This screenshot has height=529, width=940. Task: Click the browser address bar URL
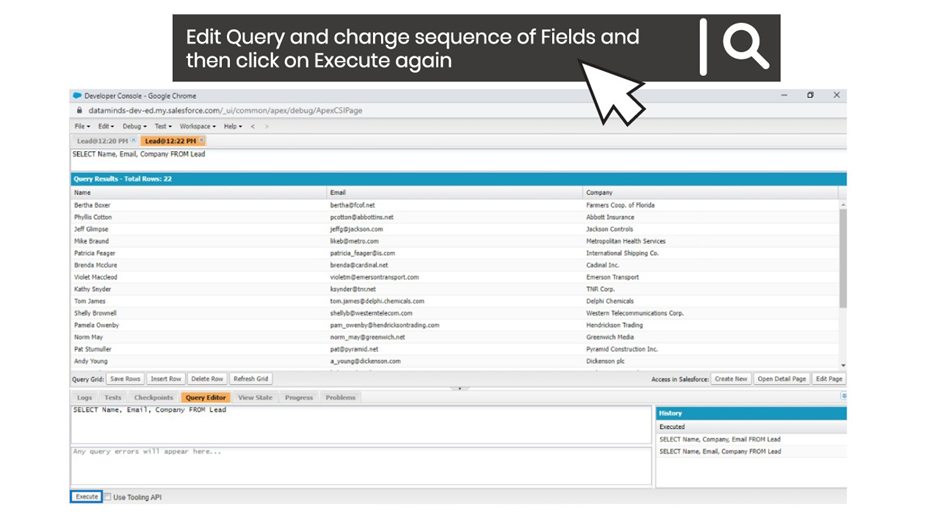click(225, 110)
